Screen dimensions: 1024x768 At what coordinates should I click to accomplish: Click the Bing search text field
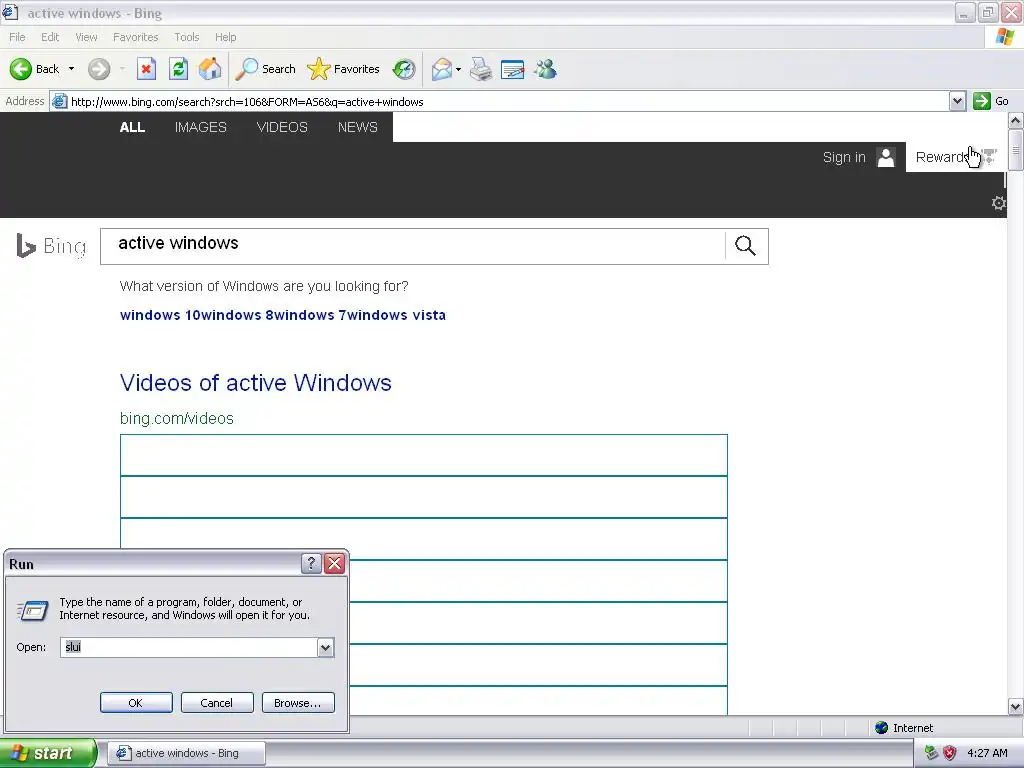[413, 246]
